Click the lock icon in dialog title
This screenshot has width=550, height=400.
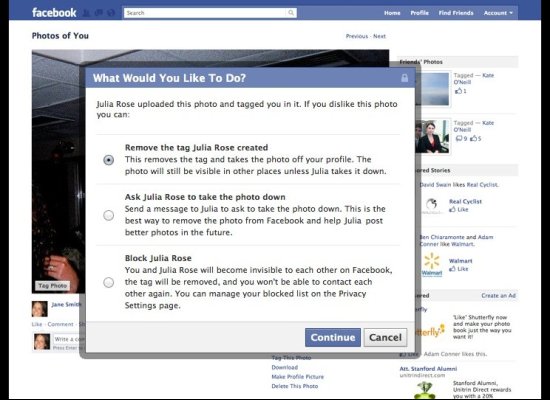[404, 78]
